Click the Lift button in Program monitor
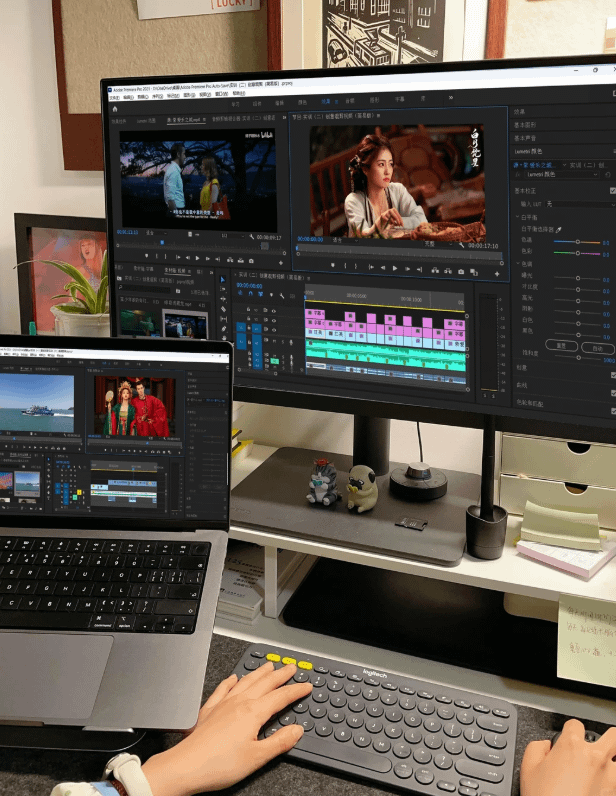 coord(435,271)
